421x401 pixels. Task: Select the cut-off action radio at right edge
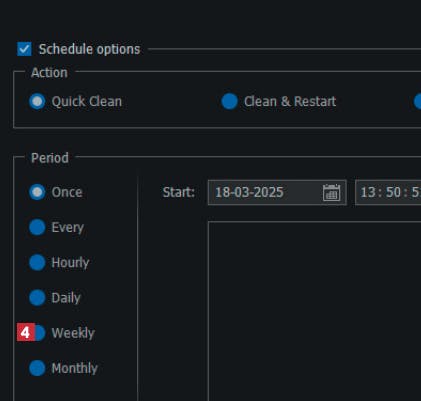[418, 101]
